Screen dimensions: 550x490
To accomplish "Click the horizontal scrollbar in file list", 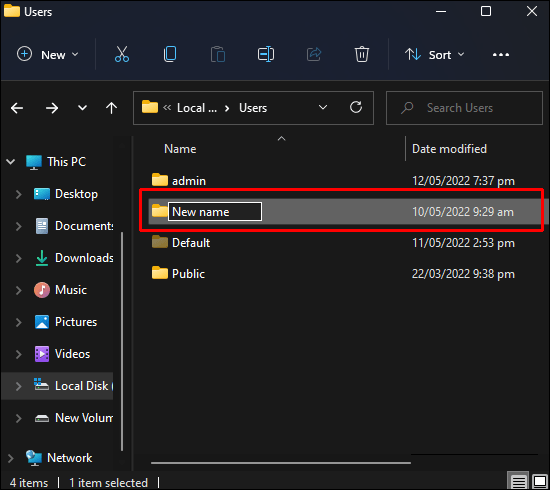I will (281, 463).
